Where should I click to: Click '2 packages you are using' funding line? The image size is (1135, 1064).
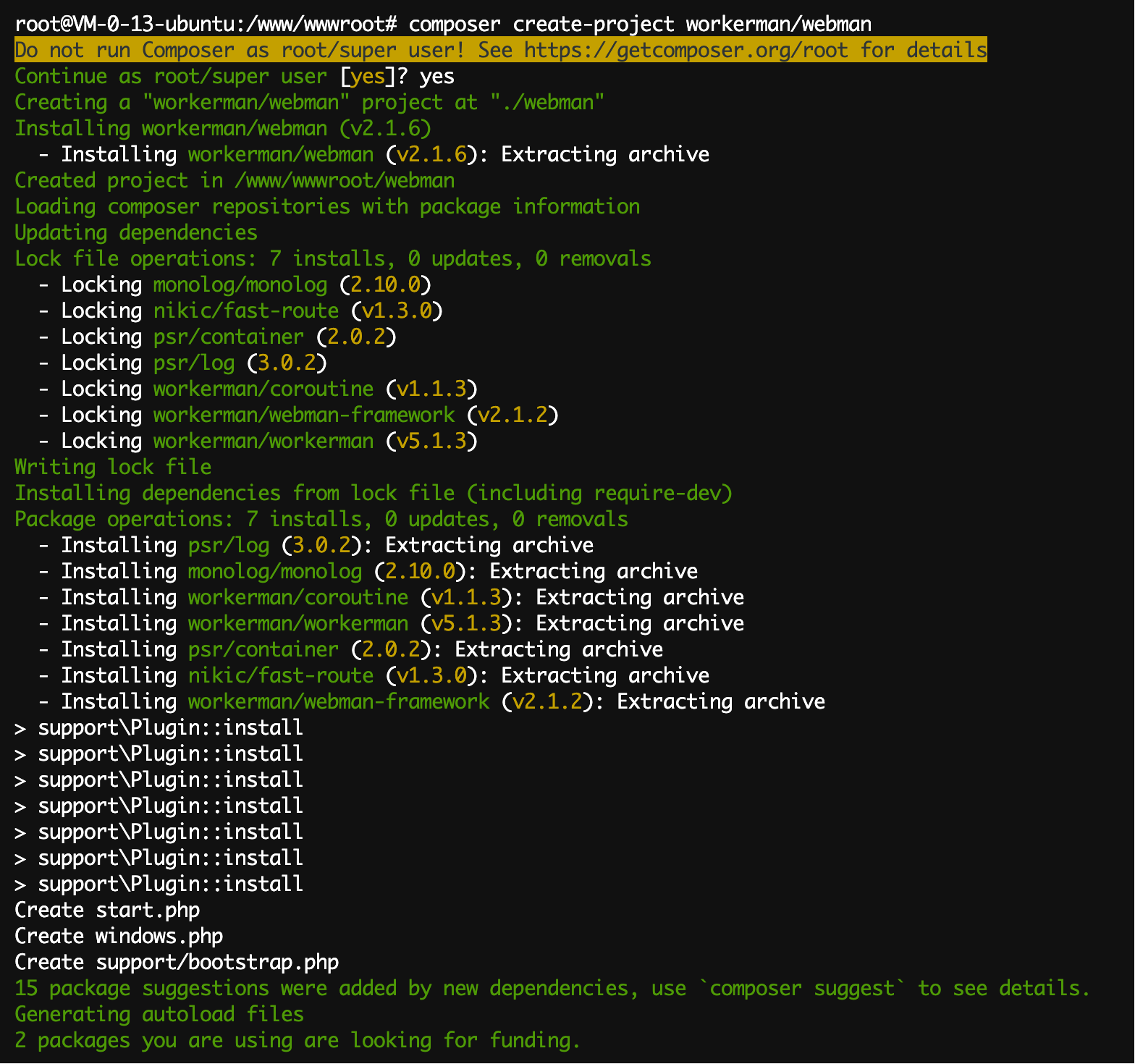click(298, 1041)
